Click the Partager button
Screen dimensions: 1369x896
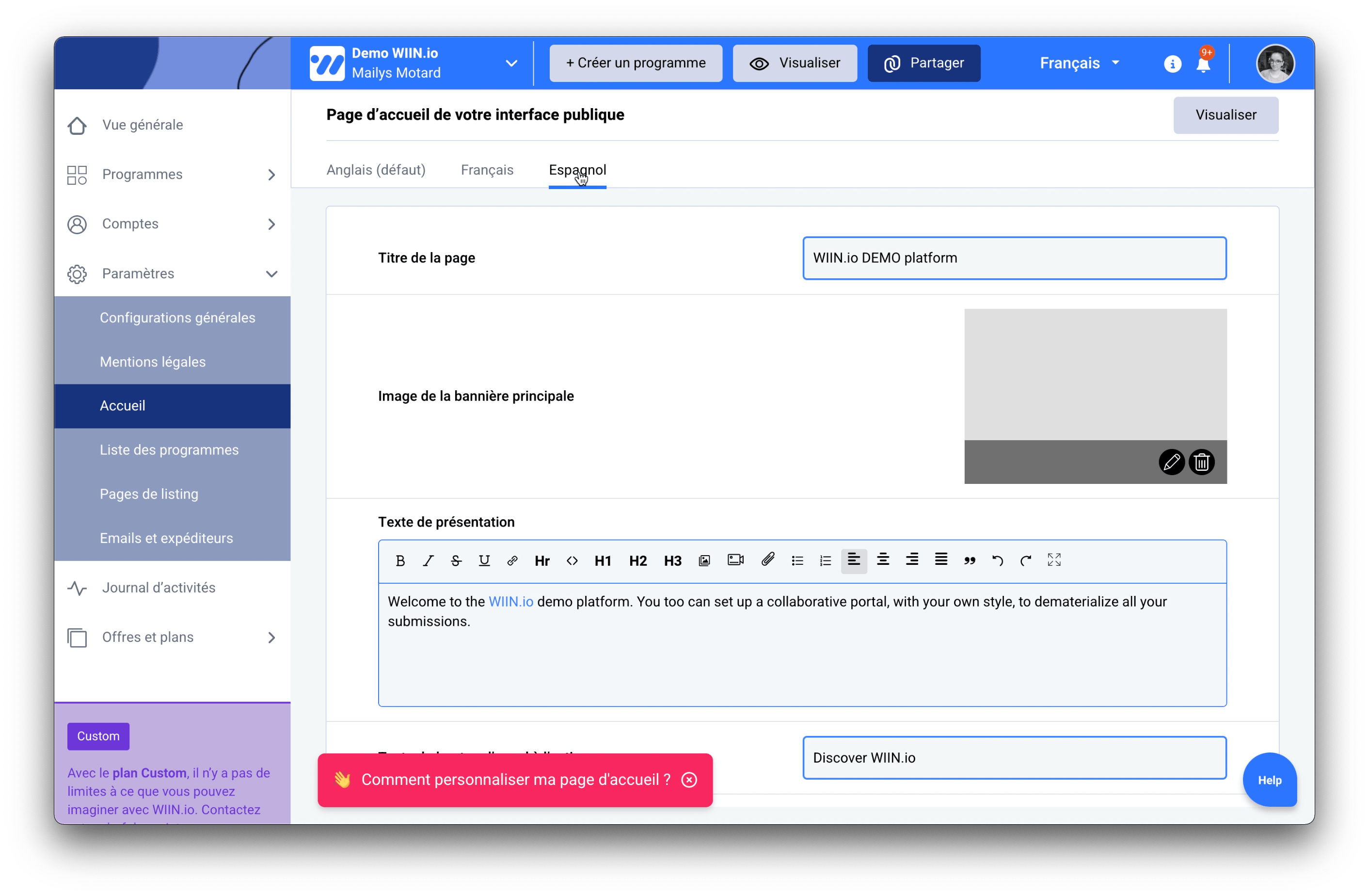point(923,64)
